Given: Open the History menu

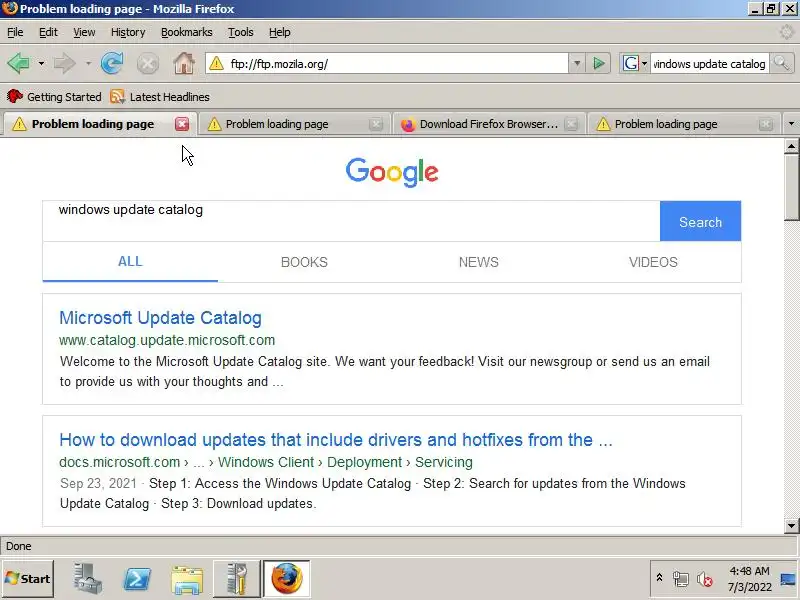Looking at the screenshot, I should point(128,32).
